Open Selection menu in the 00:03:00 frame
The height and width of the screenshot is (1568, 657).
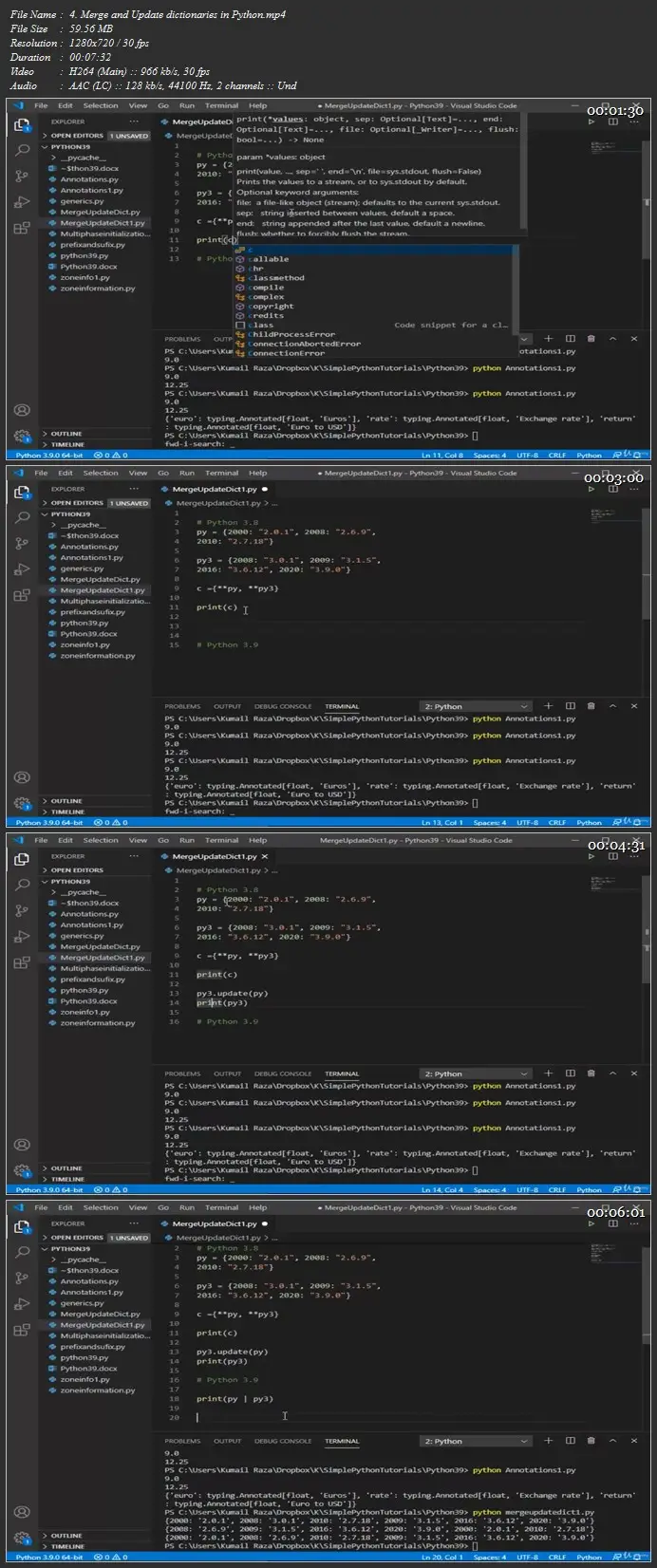(x=101, y=473)
